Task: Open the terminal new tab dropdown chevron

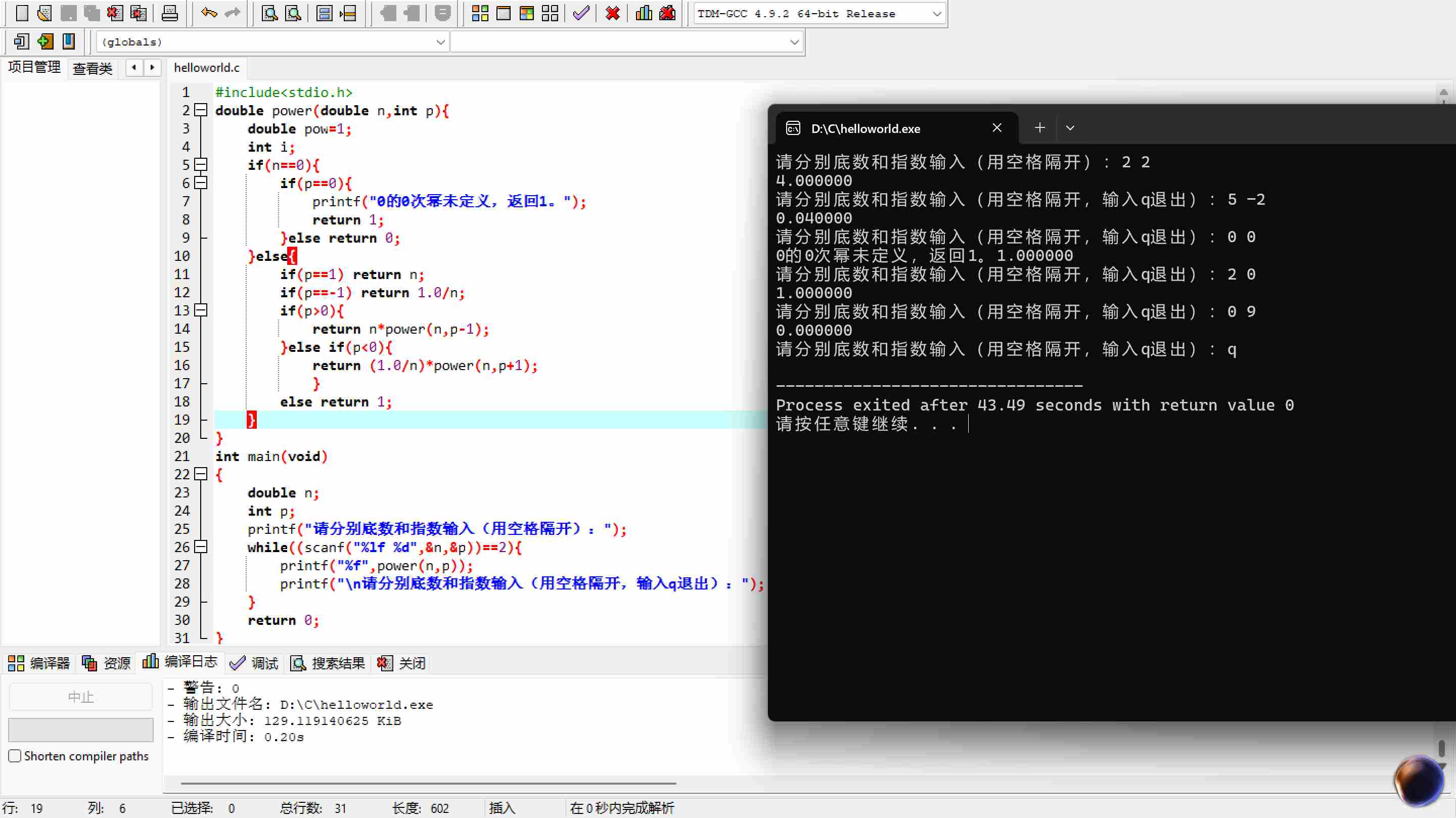Action: click(1070, 128)
